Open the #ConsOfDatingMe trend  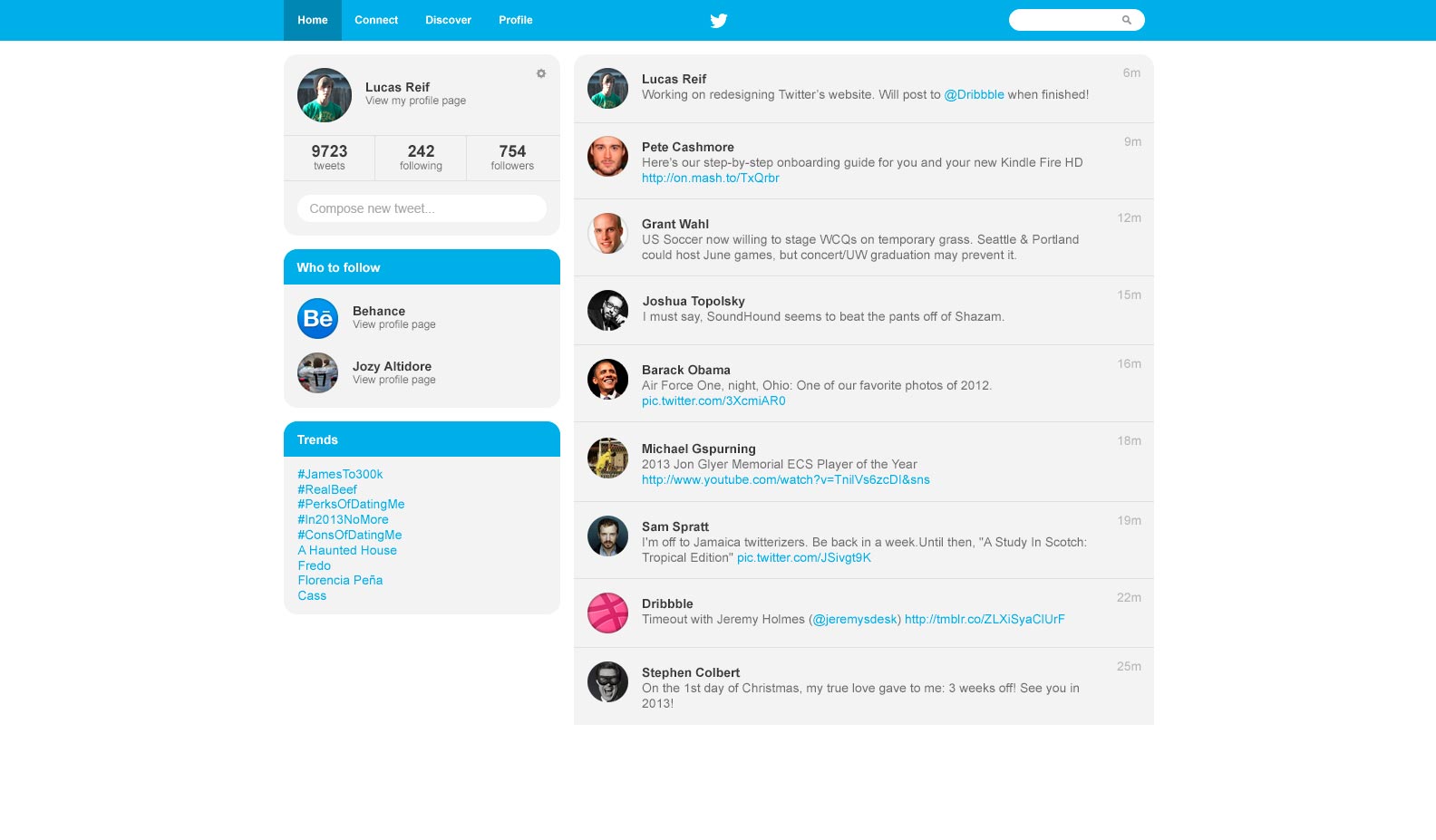coord(350,535)
